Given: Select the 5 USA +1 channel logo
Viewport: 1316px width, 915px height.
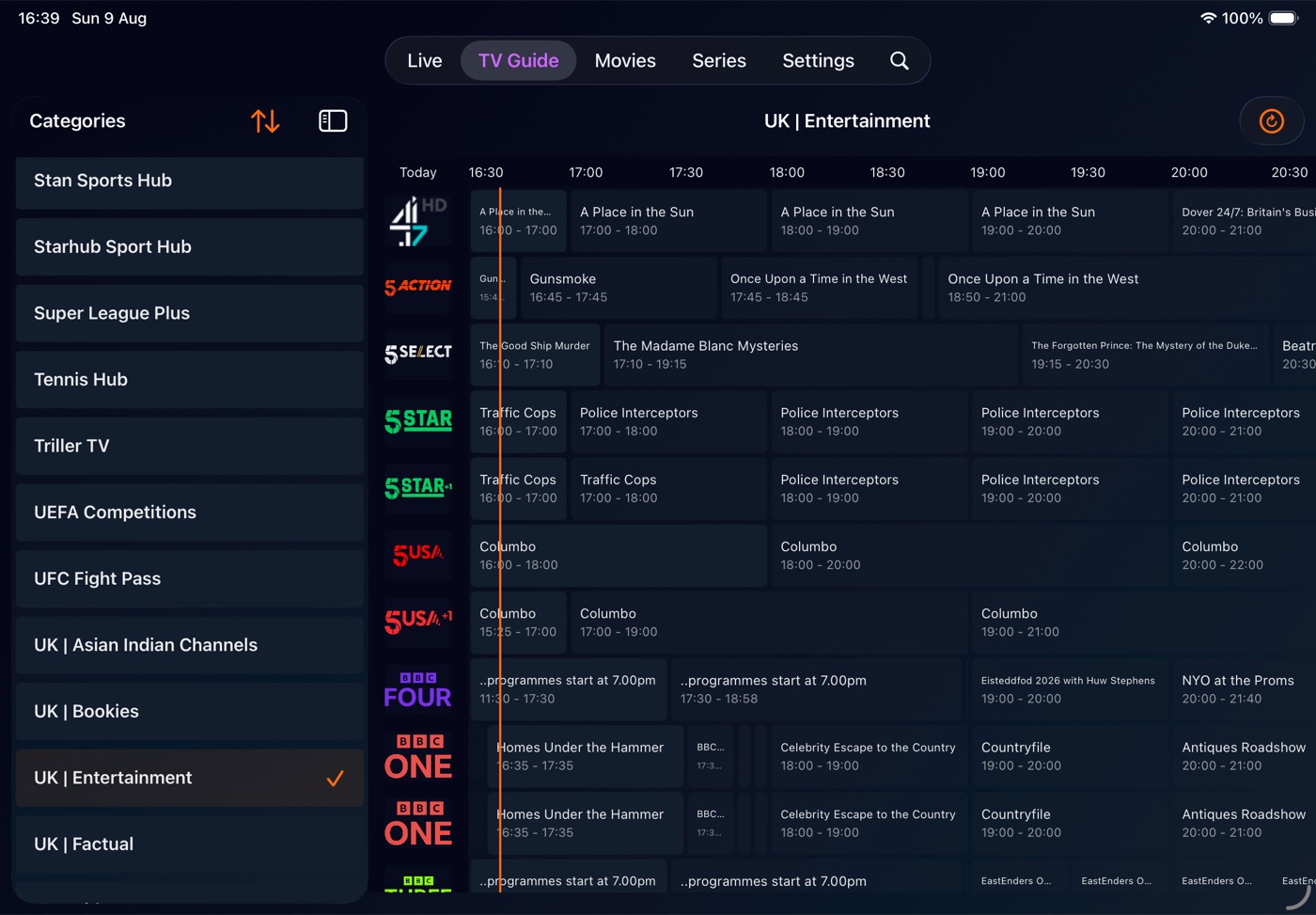Looking at the screenshot, I should [418, 621].
